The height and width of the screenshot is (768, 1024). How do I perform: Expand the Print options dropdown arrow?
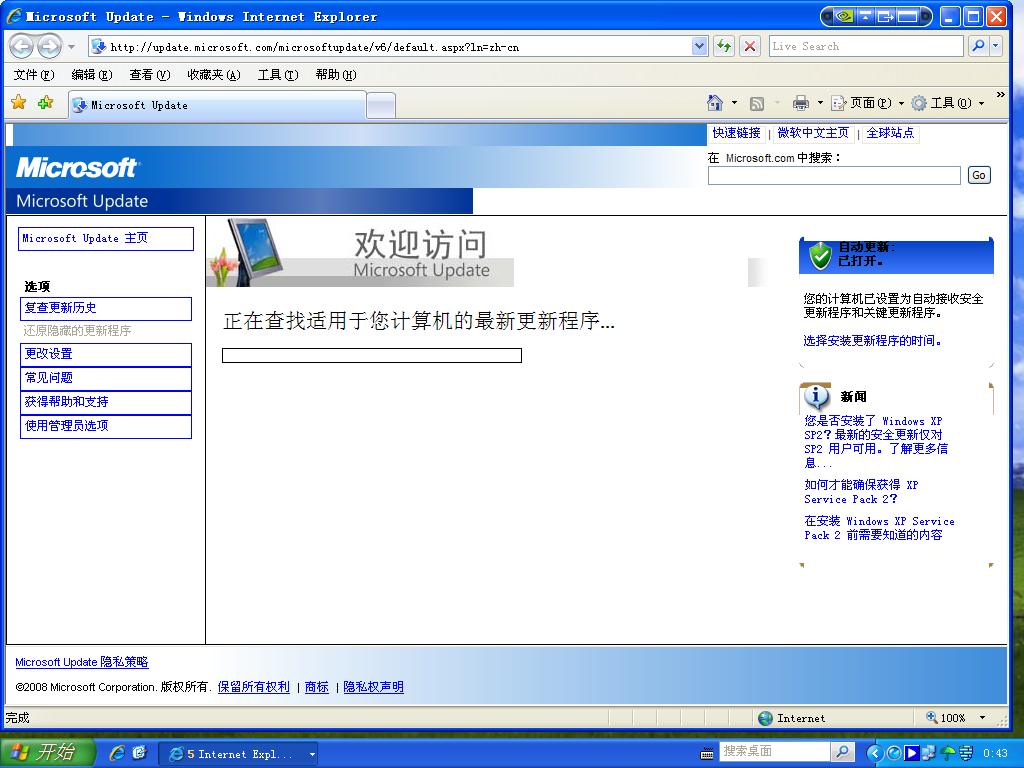tap(820, 103)
